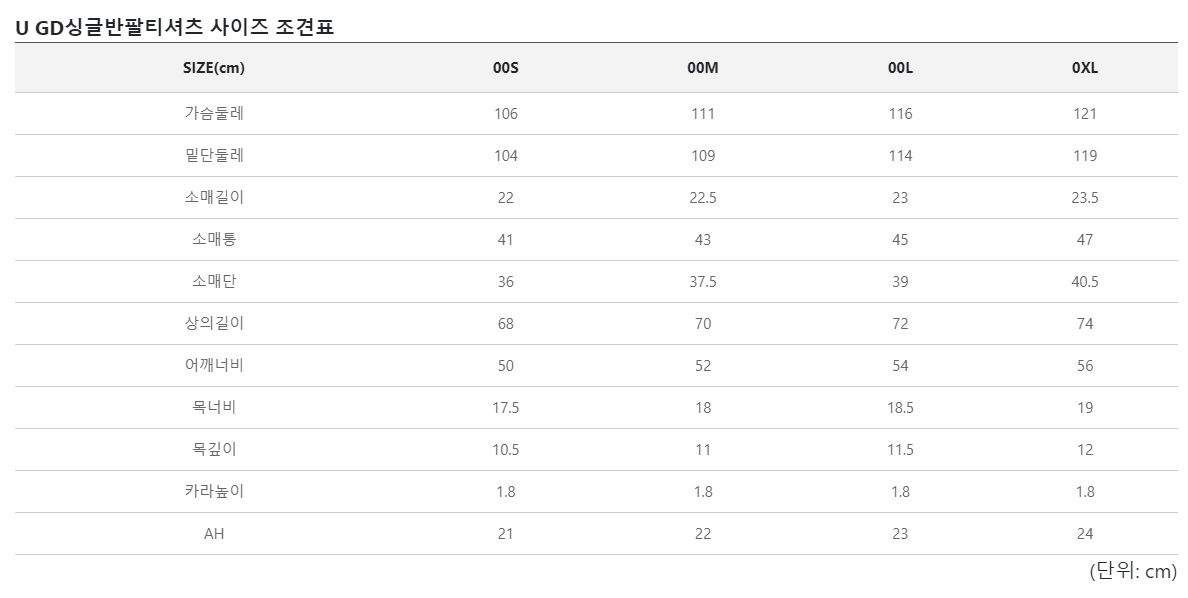This screenshot has height=598, width=1188.
Task: Click the 어깨너비 row label
Action: tap(214, 365)
